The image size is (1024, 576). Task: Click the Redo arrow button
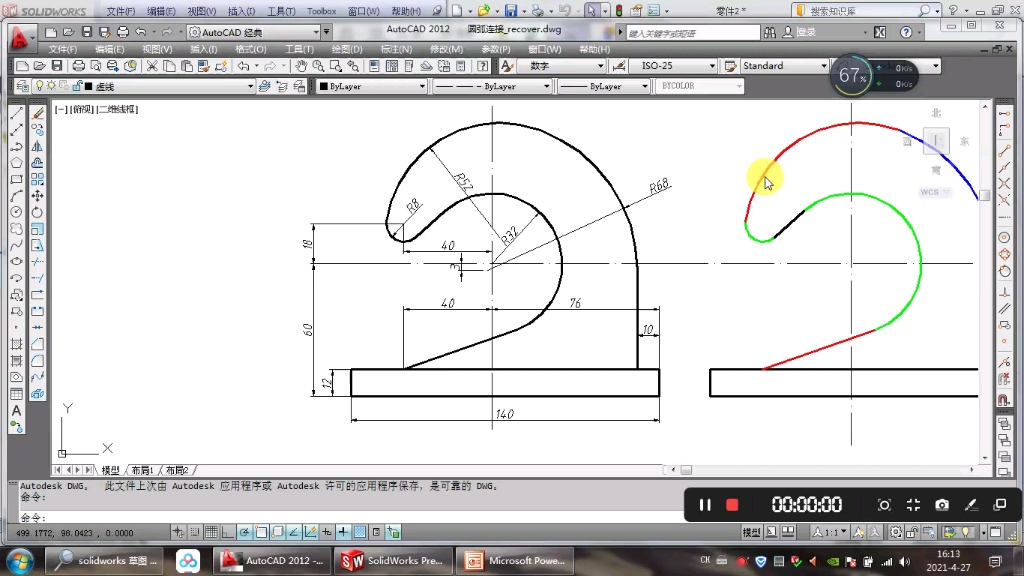pyautogui.click(x=269, y=64)
